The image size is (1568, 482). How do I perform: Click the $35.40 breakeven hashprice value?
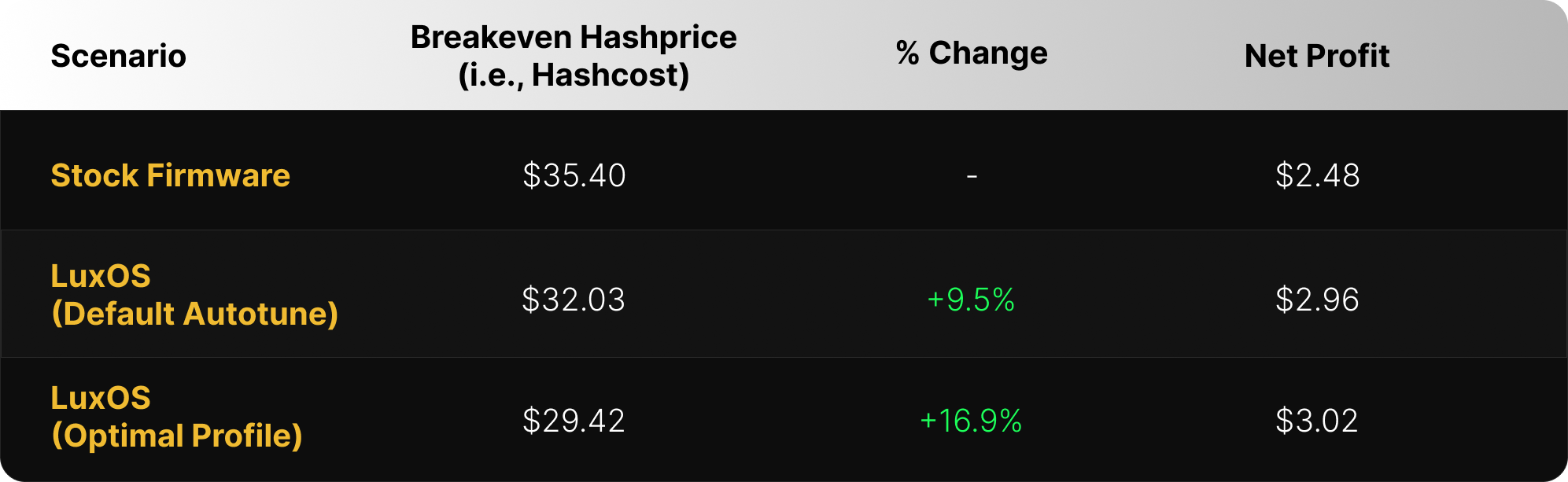click(x=574, y=175)
